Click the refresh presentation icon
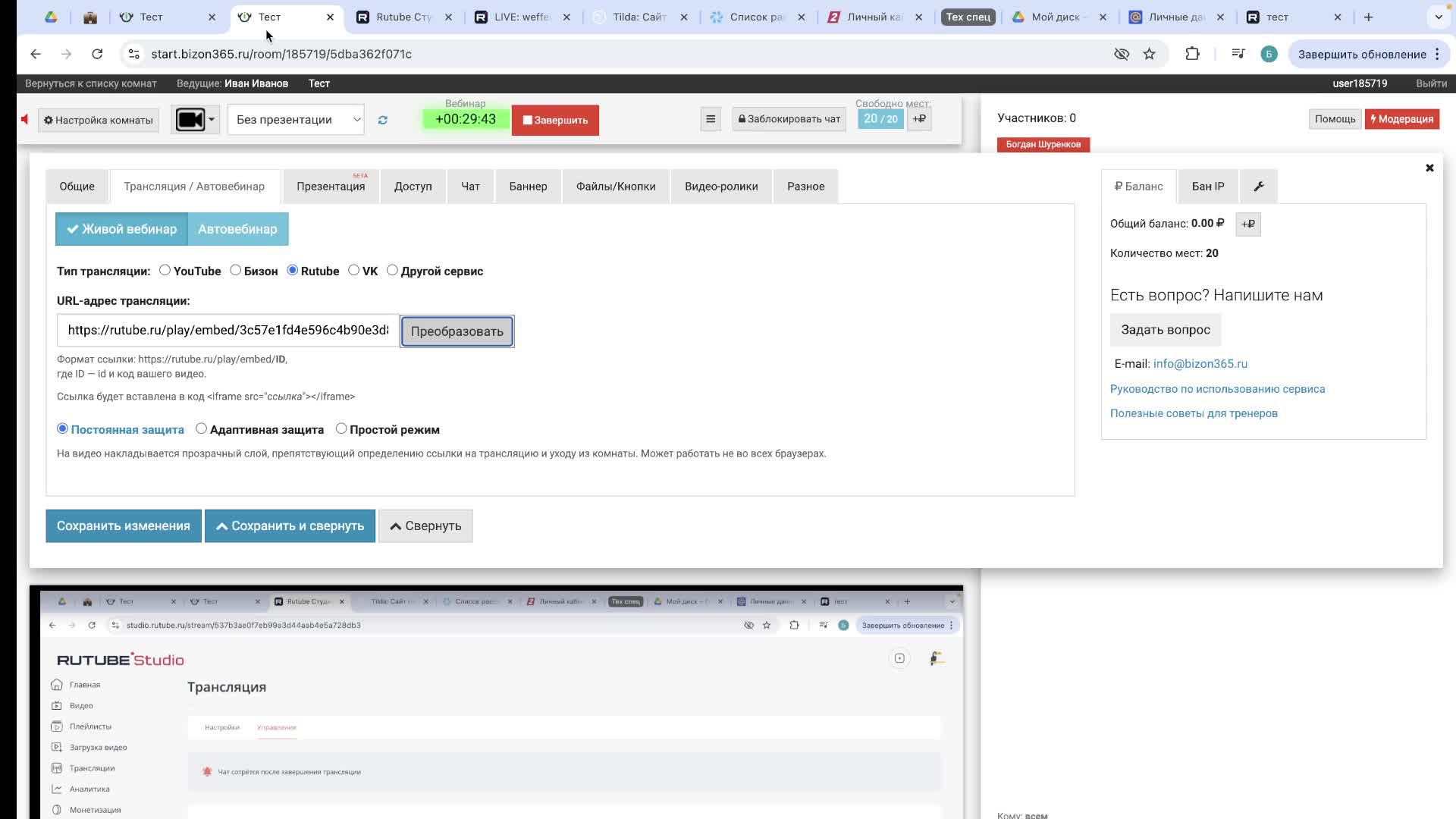Screen dimensions: 1456x819 (x=383, y=121)
